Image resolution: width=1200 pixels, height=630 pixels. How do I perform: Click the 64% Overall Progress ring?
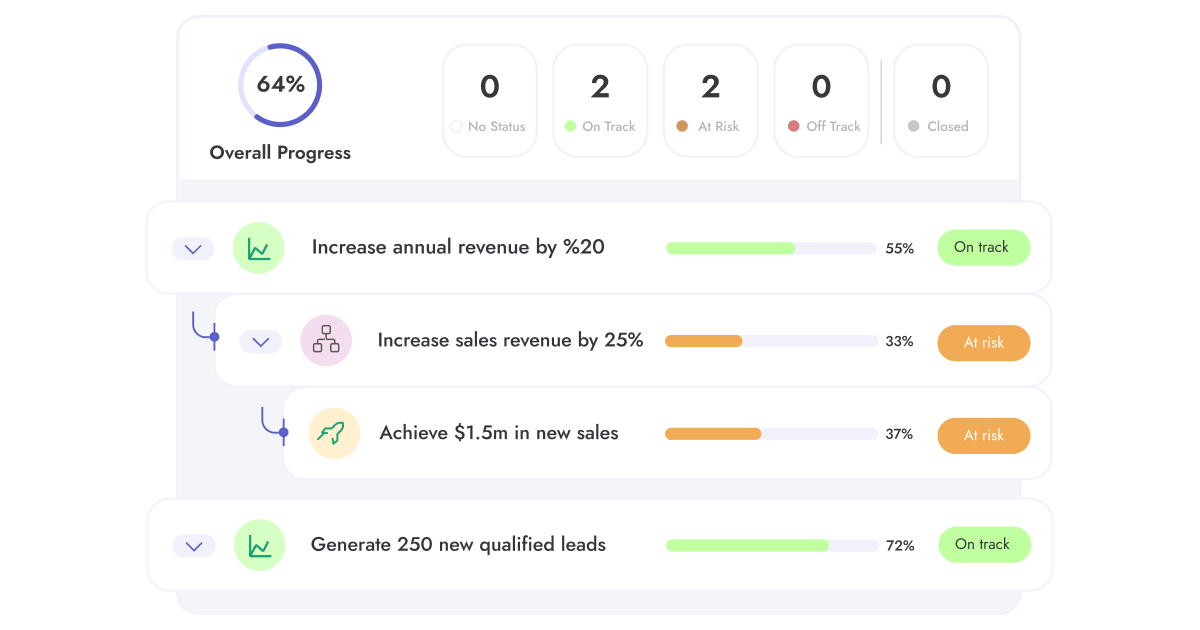coord(280,84)
